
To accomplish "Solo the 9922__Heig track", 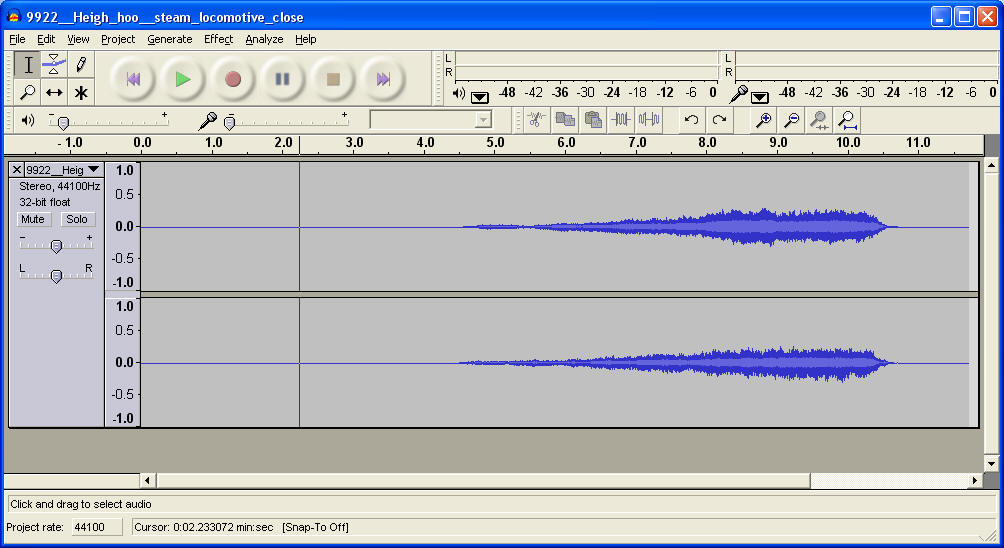I will click(x=77, y=219).
